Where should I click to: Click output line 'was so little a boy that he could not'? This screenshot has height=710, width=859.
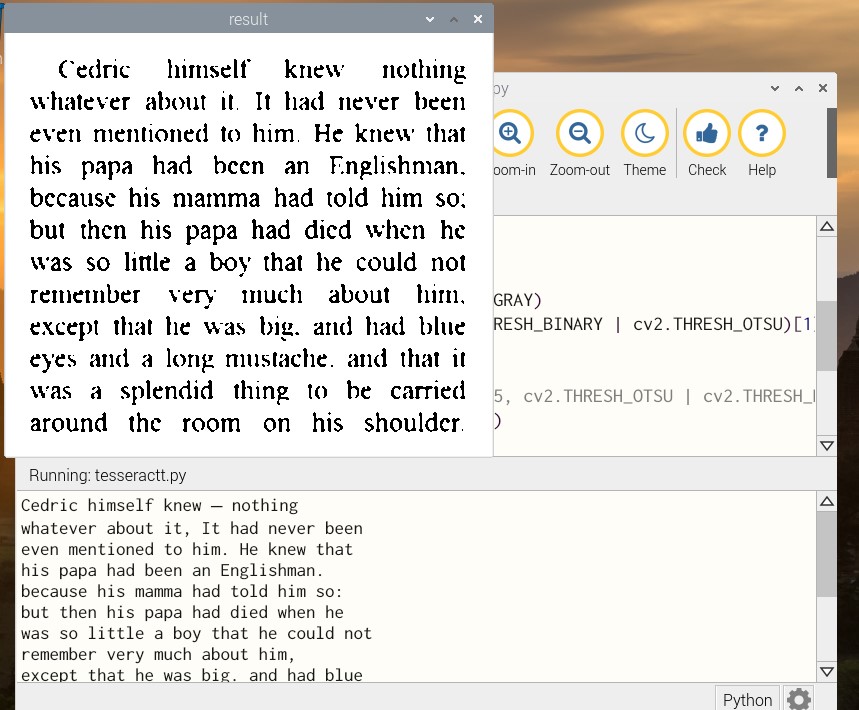196,633
